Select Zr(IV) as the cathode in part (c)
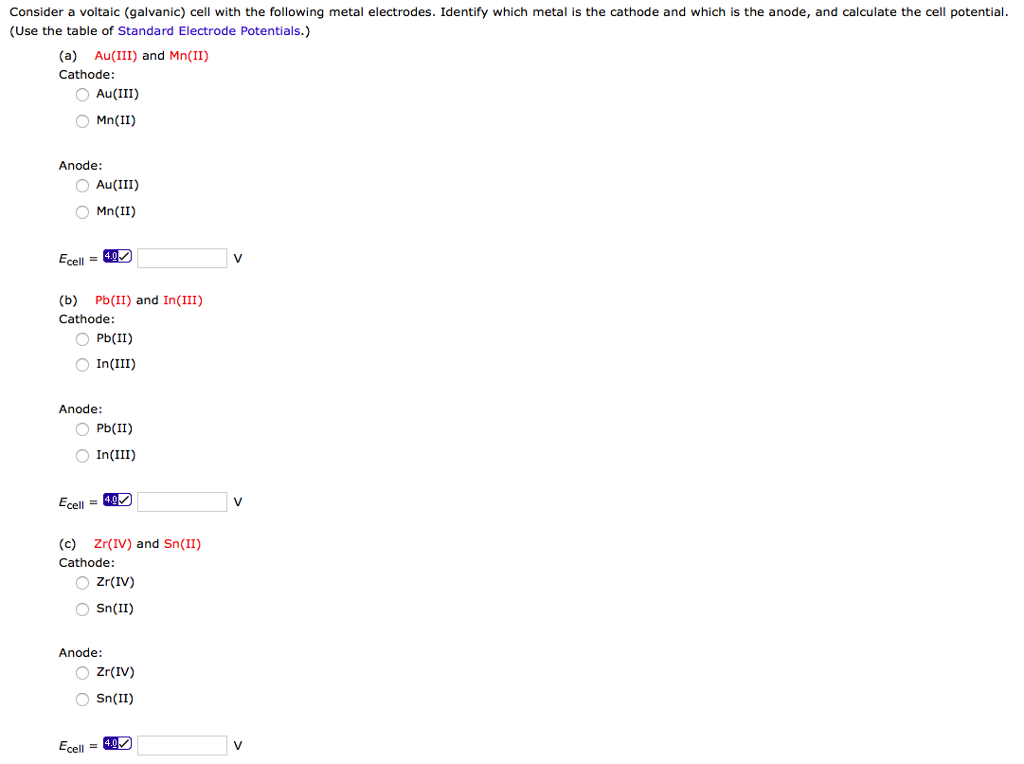Screen dimensions: 1024x764 click(x=82, y=583)
